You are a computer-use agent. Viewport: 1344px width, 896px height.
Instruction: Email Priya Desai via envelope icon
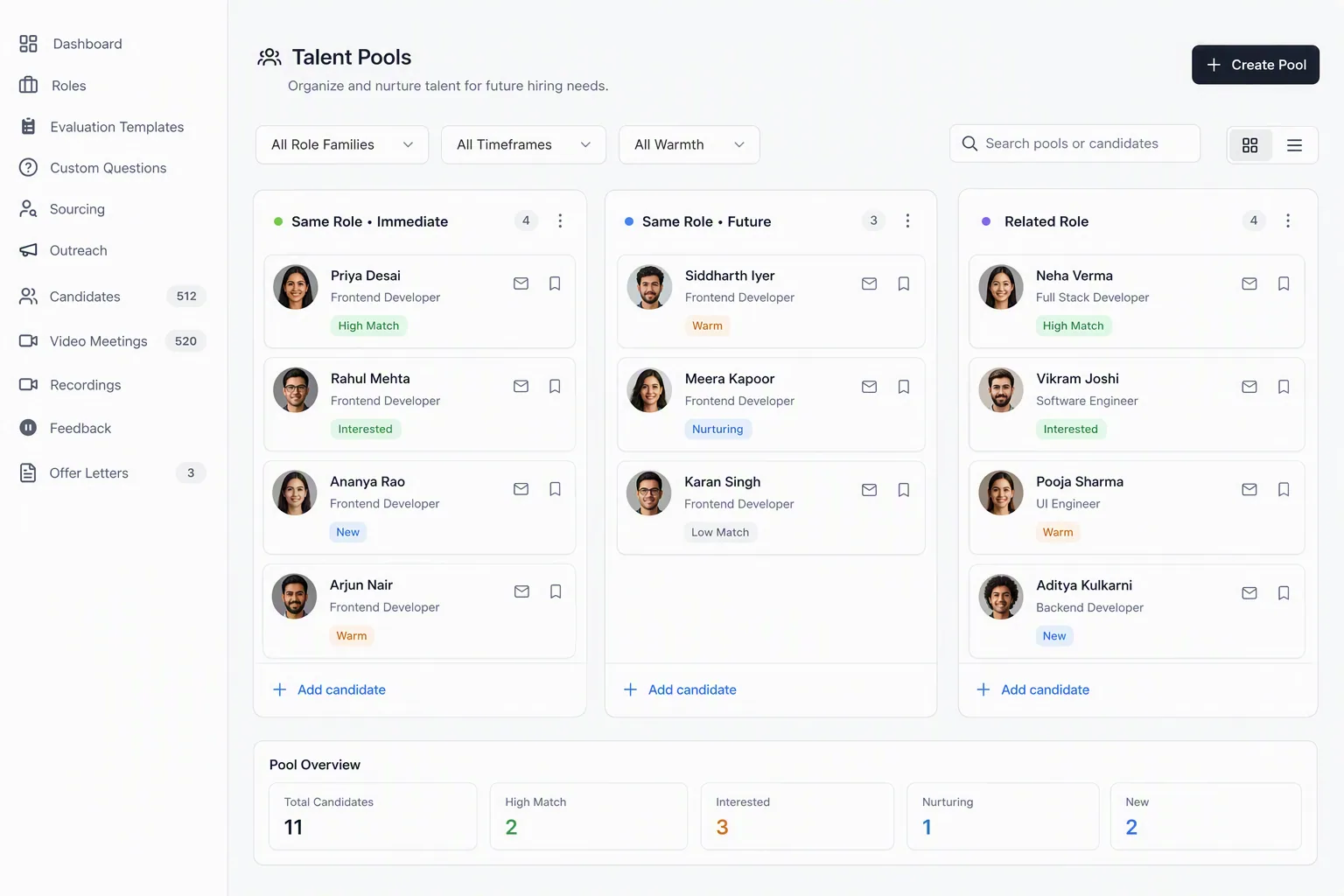[521, 283]
